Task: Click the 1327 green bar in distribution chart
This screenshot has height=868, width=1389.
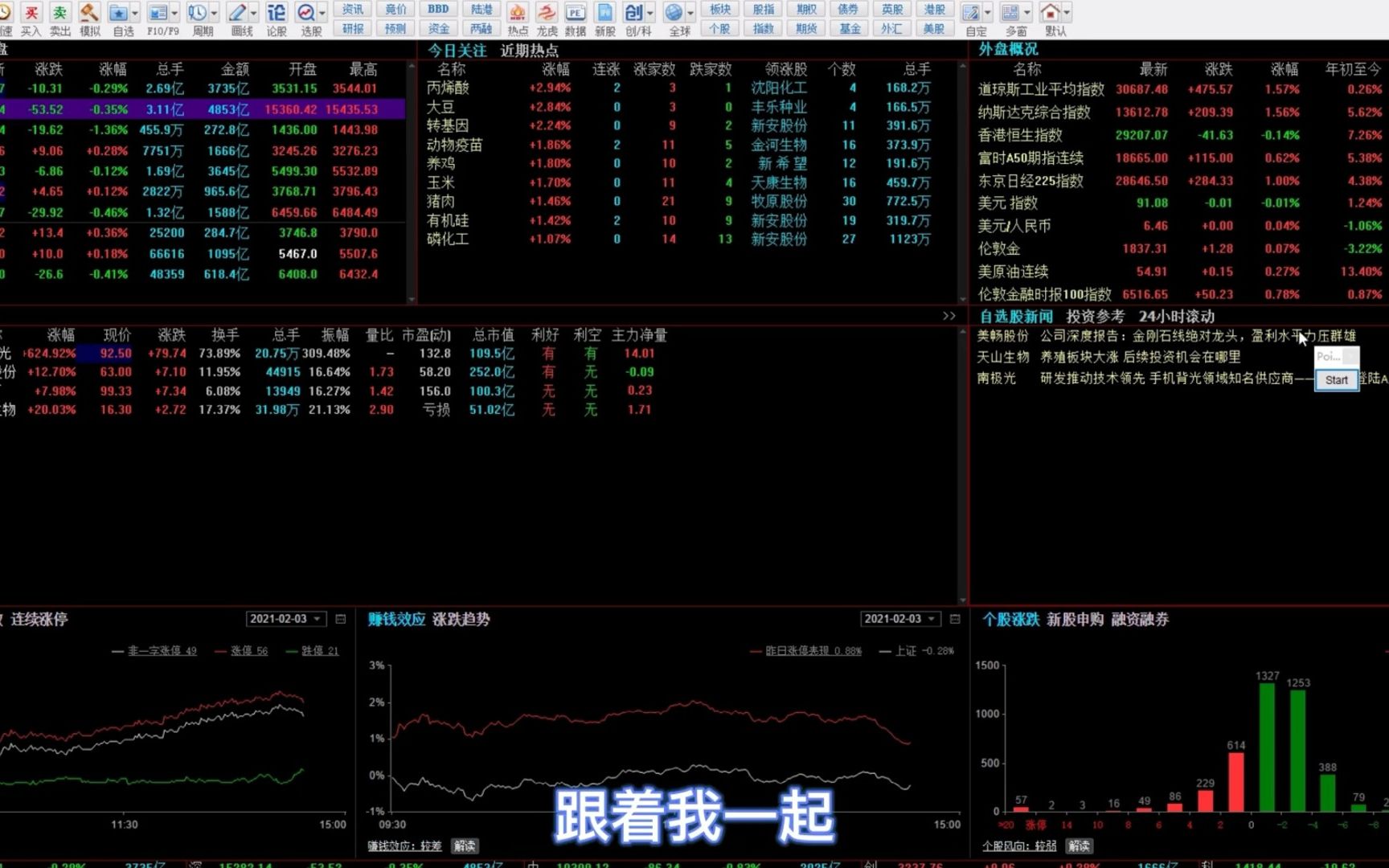Action: point(1267,747)
